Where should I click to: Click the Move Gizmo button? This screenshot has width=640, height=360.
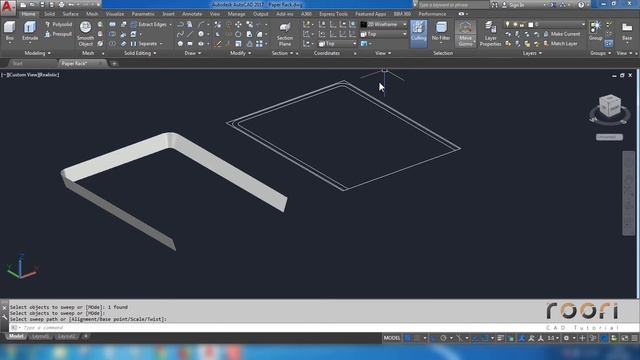pyautogui.click(x=465, y=34)
